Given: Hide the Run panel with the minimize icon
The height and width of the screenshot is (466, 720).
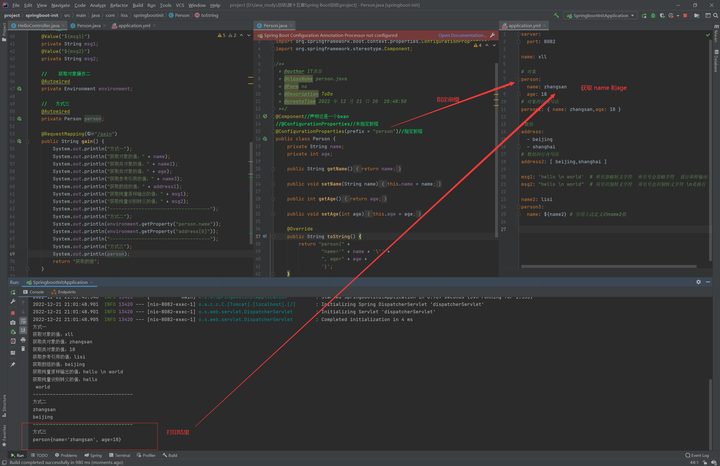Looking at the screenshot, I should click(x=708, y=282).
